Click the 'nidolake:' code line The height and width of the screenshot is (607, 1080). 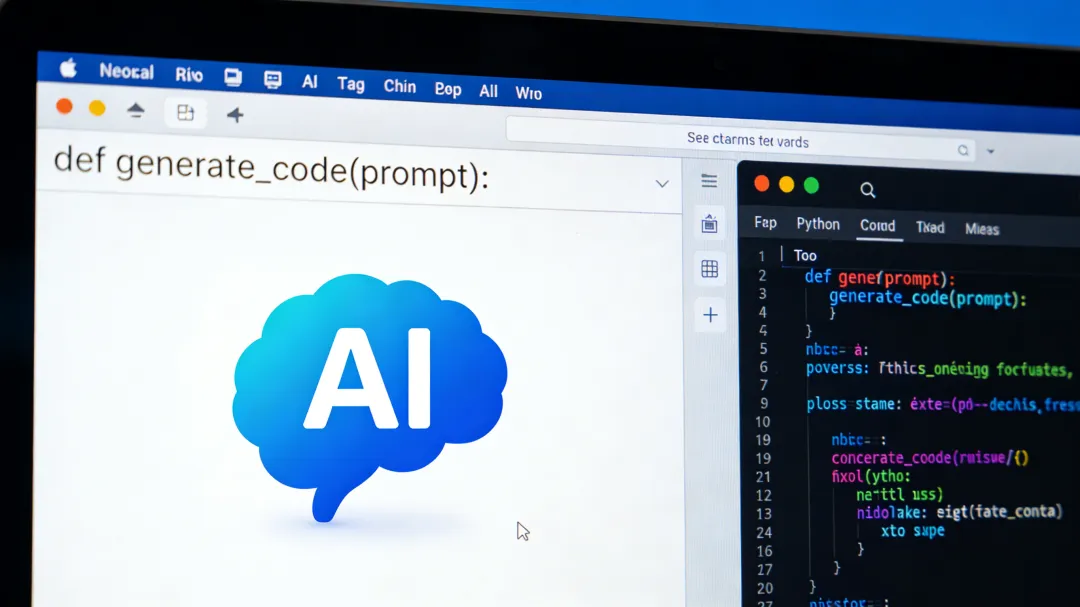[x=959, y=512]
